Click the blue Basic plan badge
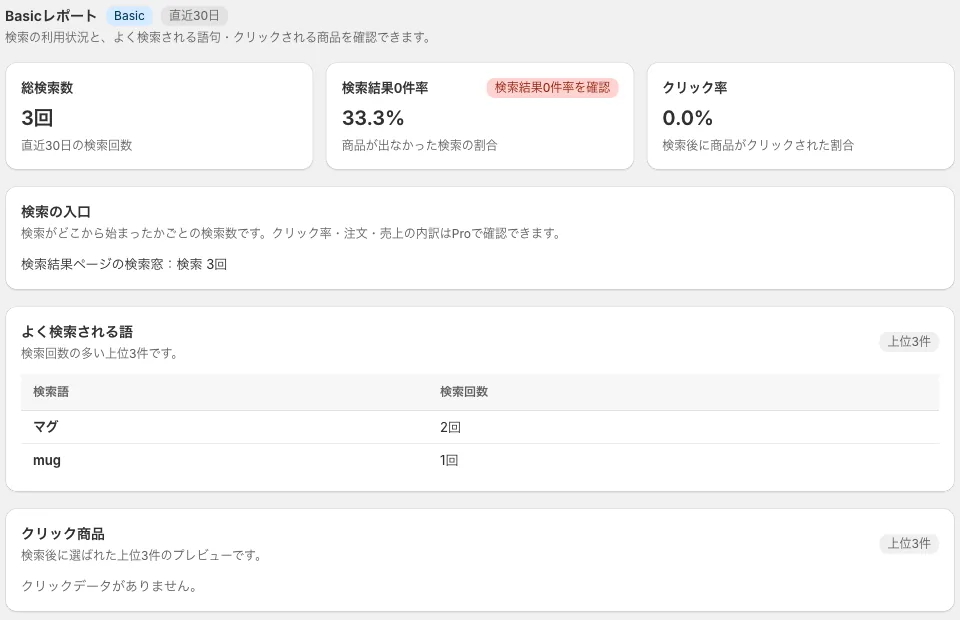This screenshot has height=620, width=960. pyautogui.click(x=129, y=16)
